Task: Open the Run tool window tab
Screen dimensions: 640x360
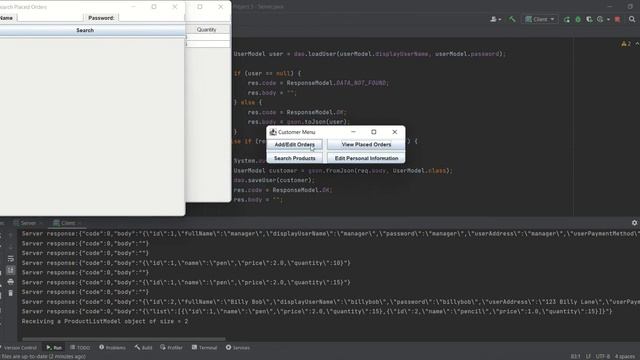Action: 54,348
